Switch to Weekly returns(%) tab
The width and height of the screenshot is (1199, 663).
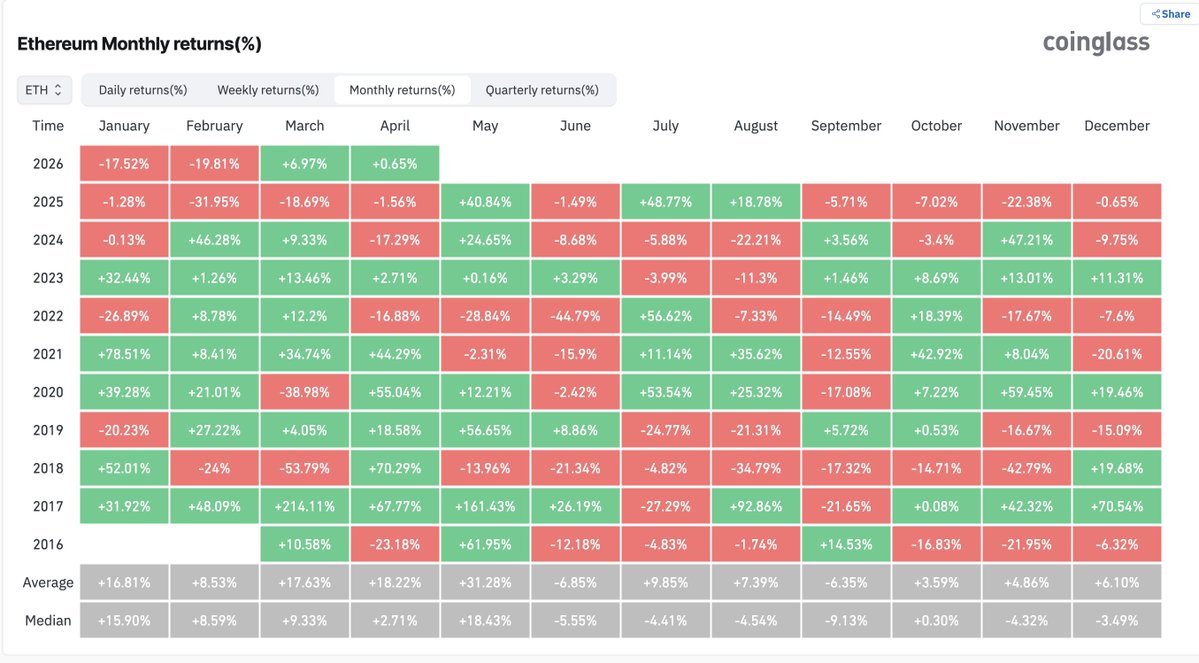[x=268, y=90]
